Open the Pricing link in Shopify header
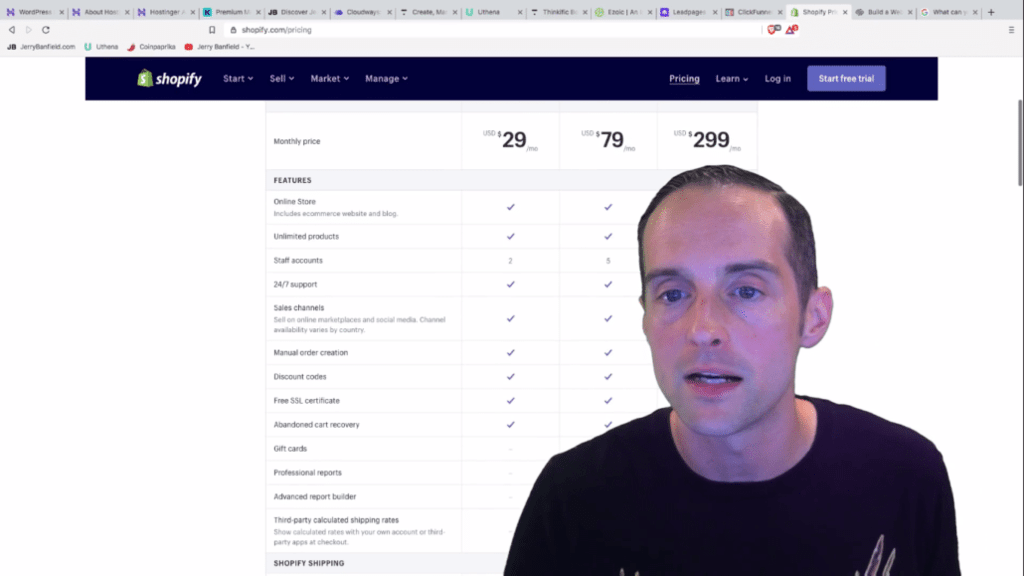Image resolution: width=1024 pixels, height=576 pixels. pyautogui.click(x=684, y=78)
